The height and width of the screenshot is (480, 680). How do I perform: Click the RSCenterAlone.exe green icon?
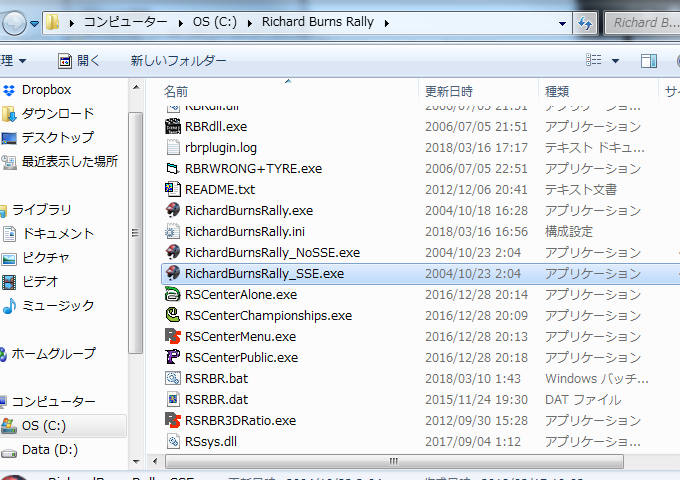[173, 294]
